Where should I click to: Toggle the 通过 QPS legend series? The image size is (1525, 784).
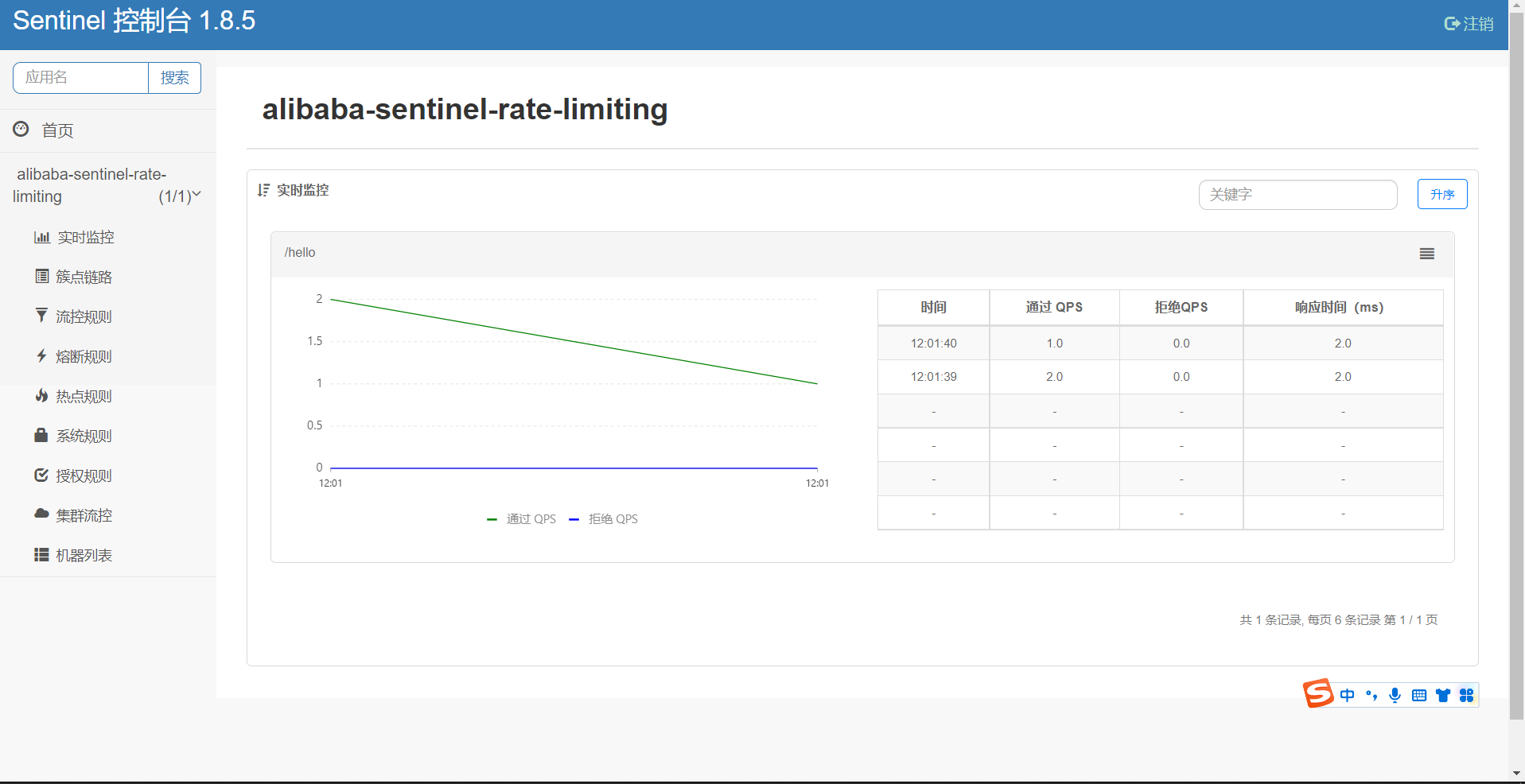(x=521, y=518)
